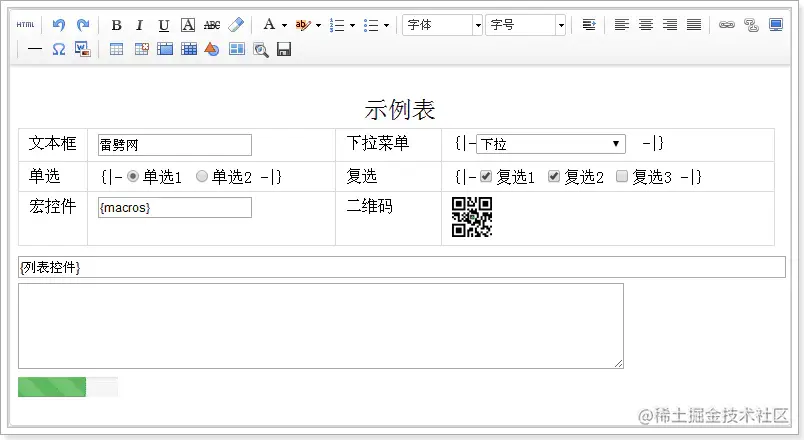The width and height of the screenshot is (804, 440).
Task: Click inside the large empty textarea
Action: coord(321,326)
